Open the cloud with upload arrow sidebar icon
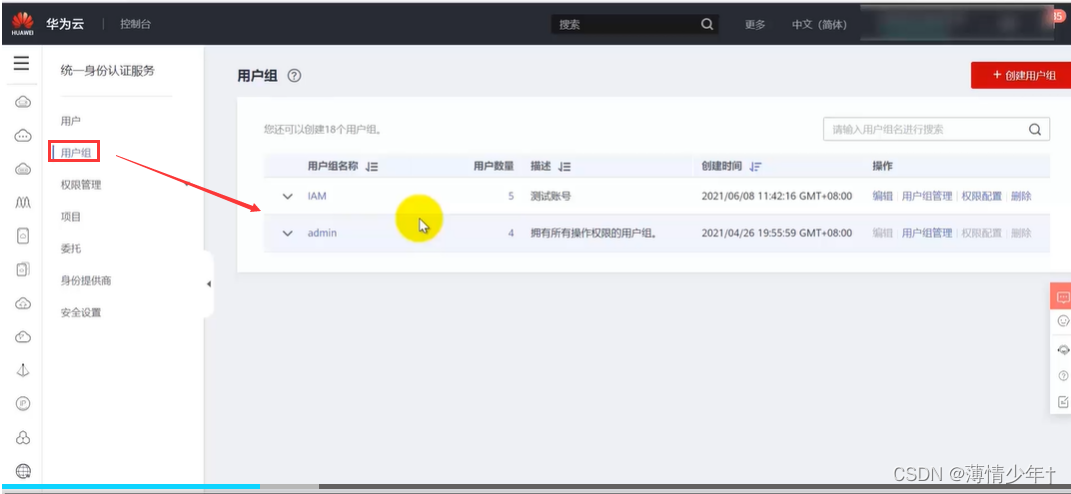The height and width of the screenshot is (494, 1071). tap(23, 303)
